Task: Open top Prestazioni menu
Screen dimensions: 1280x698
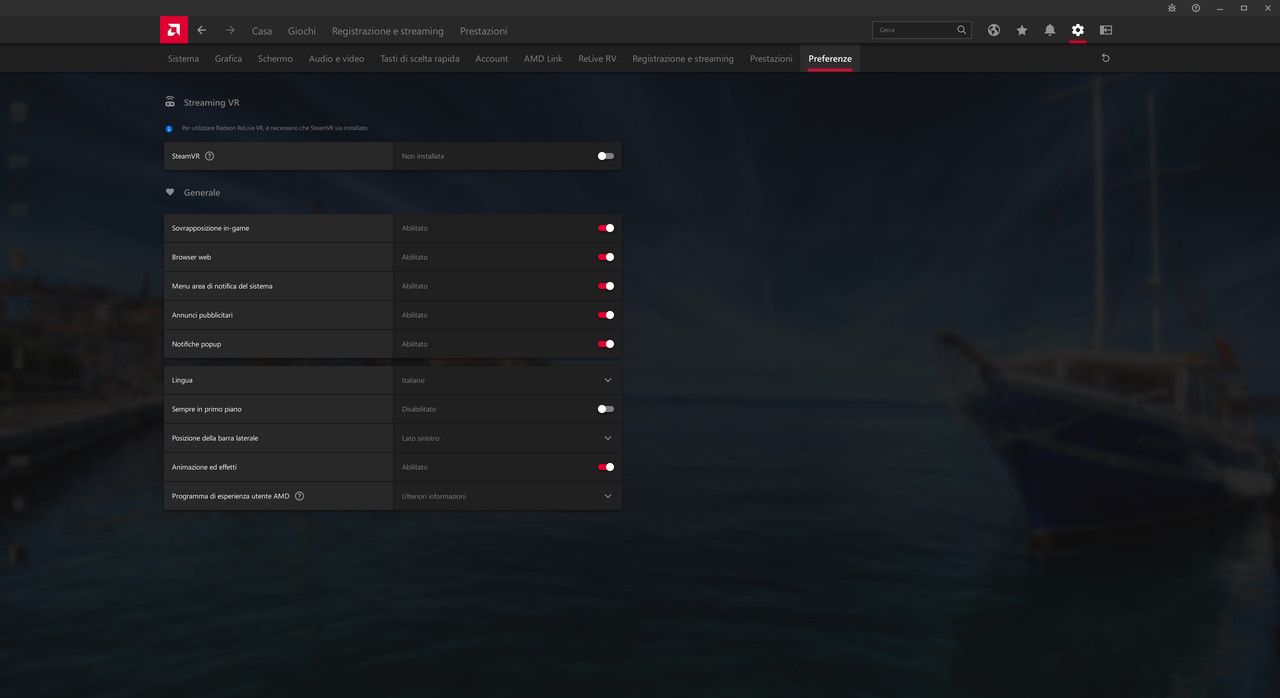Action: click(x=483, y=31)
